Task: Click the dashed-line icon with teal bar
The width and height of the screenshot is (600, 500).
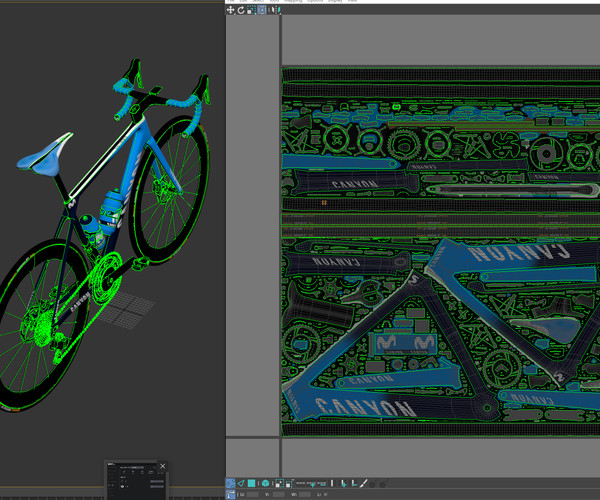Action: point(322,484)
